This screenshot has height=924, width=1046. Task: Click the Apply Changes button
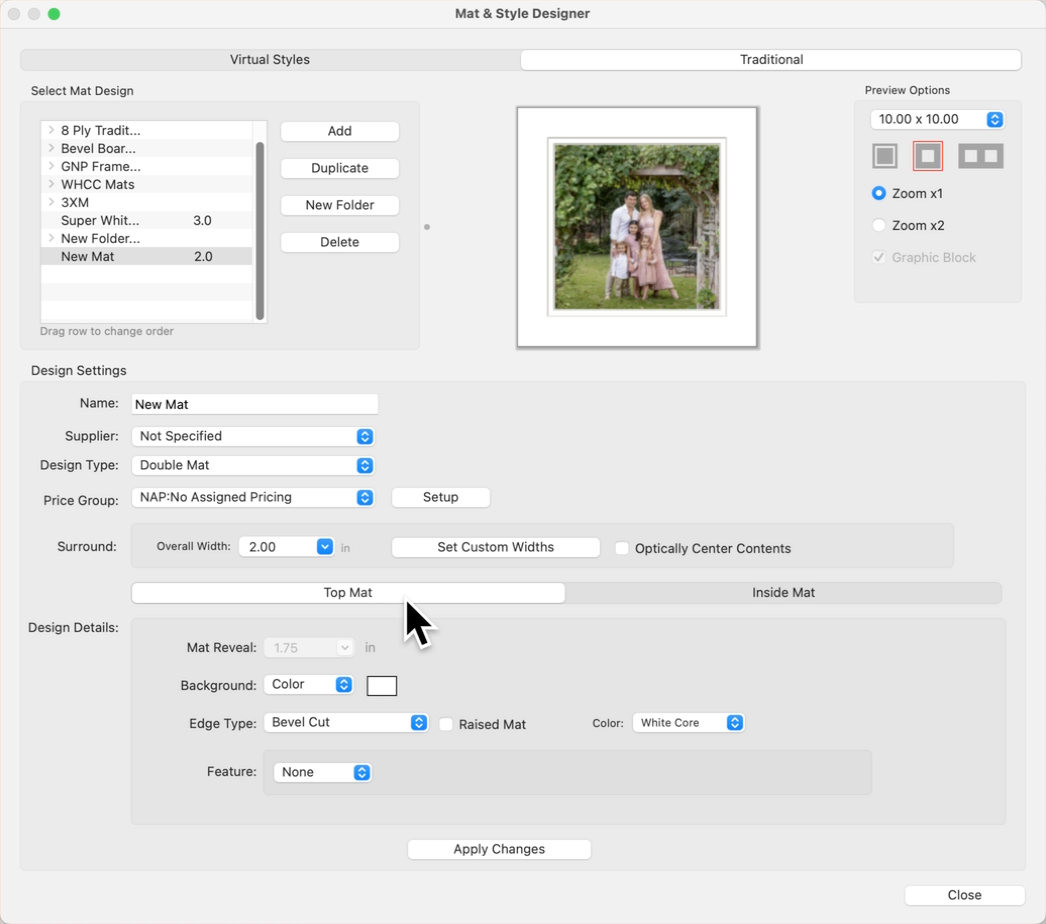pos(499,849)
